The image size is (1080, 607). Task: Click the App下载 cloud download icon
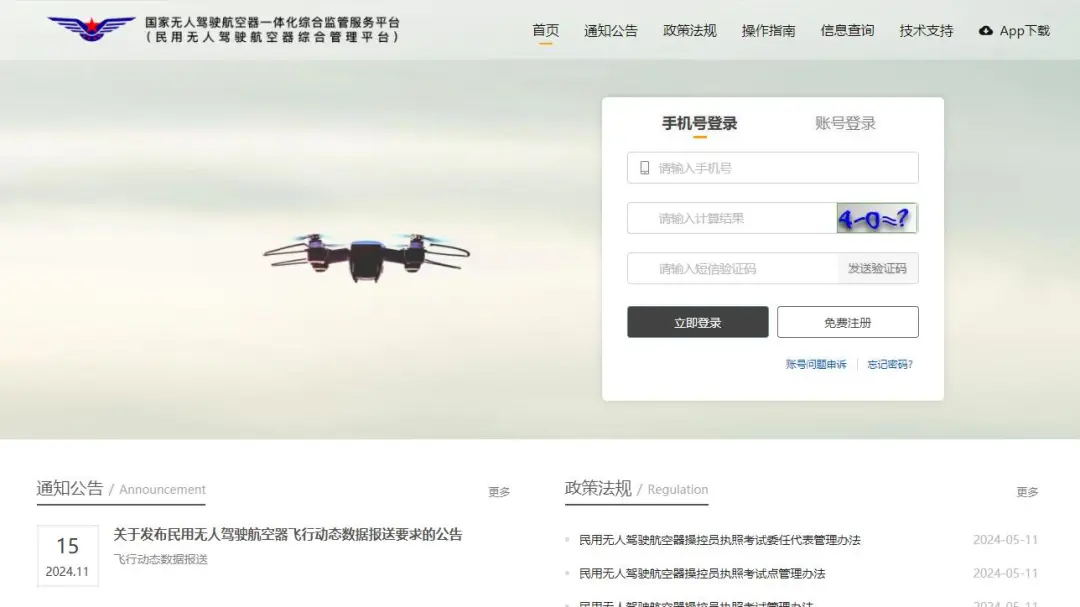pos(986,30)
